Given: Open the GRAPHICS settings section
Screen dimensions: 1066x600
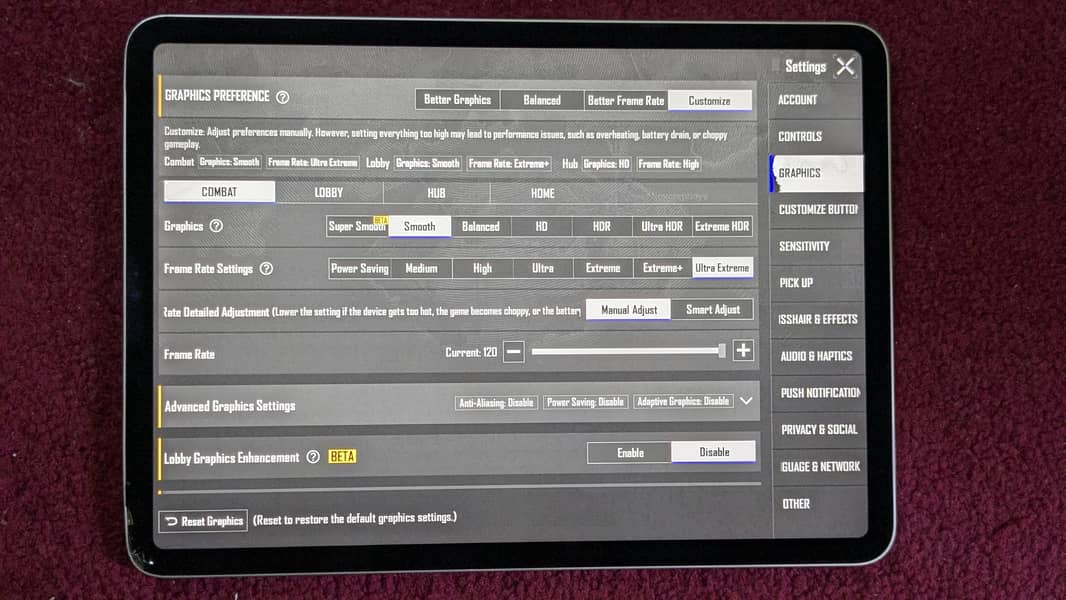Looking at the screenshot, I should point(816,173).
